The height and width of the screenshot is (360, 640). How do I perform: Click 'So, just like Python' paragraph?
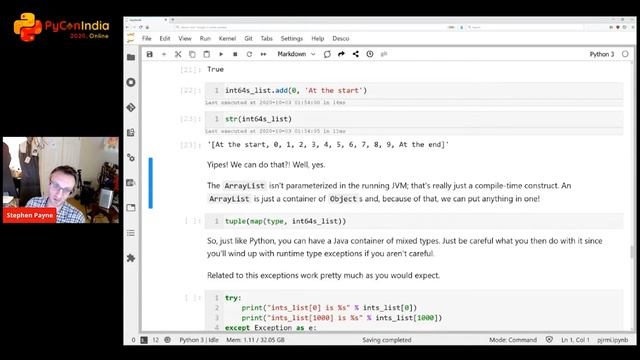404,247
